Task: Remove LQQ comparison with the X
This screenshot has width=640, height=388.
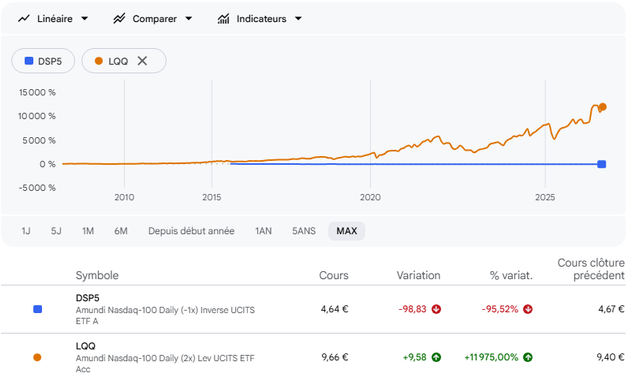Action: [142, 61]
